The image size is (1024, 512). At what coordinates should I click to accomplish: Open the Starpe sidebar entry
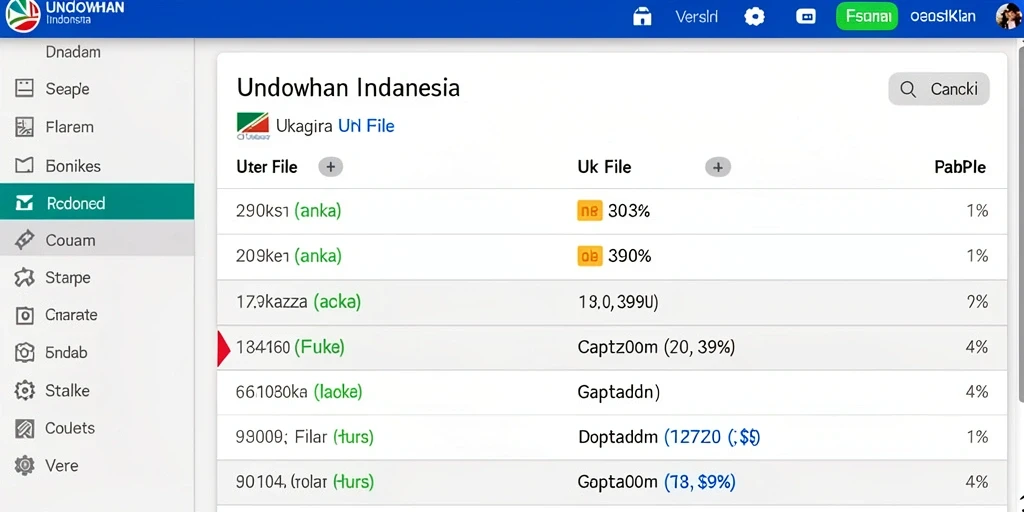tap(97, 278)
